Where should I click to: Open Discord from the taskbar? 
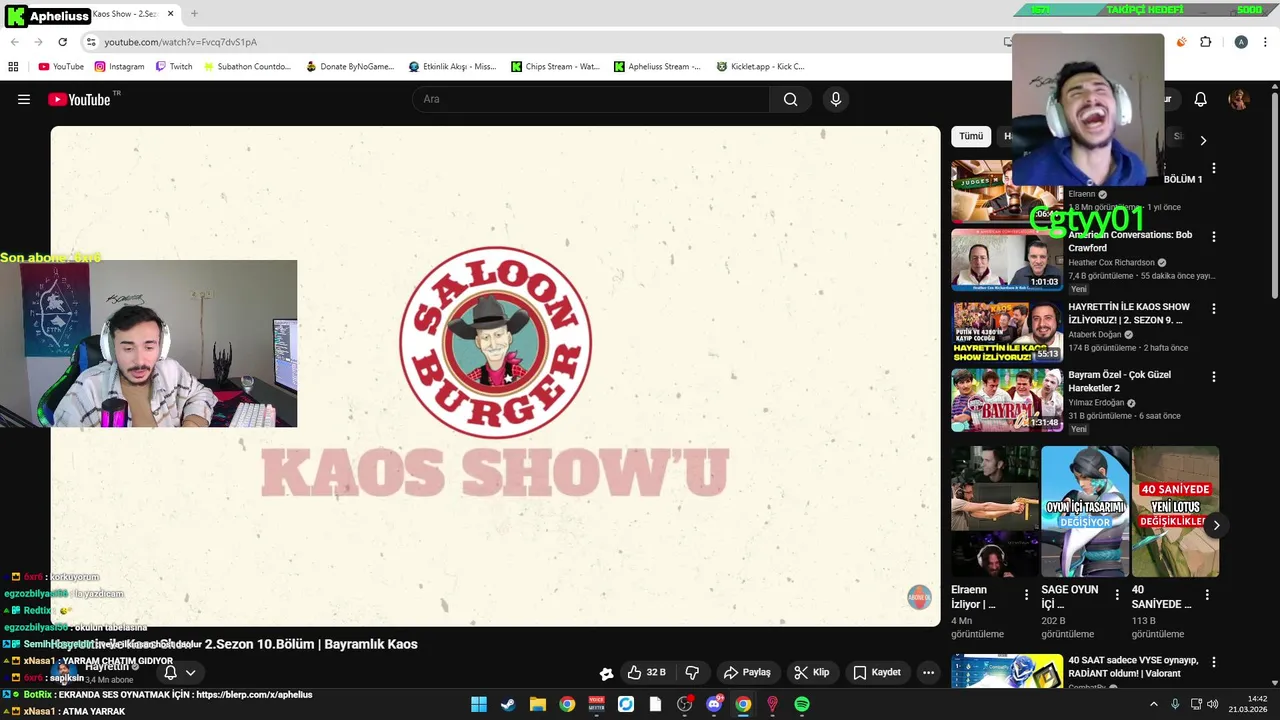tap(714, 704)
